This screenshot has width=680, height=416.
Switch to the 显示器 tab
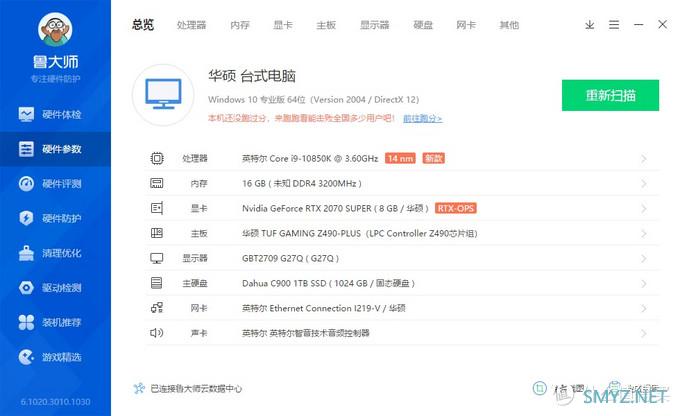point(375,25)
